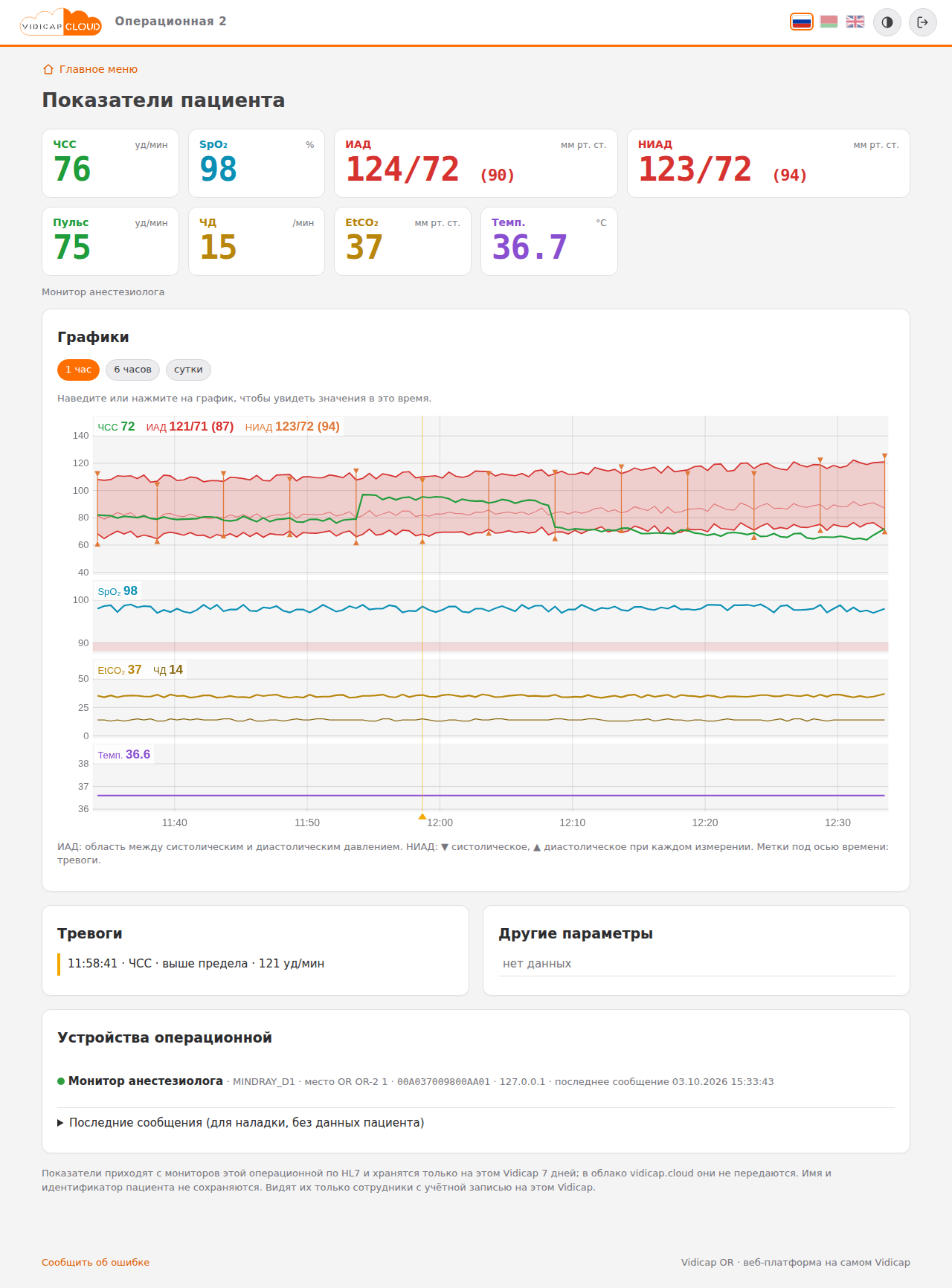
Task: Click the ЧД 14 chart legend
Action: 168,670
